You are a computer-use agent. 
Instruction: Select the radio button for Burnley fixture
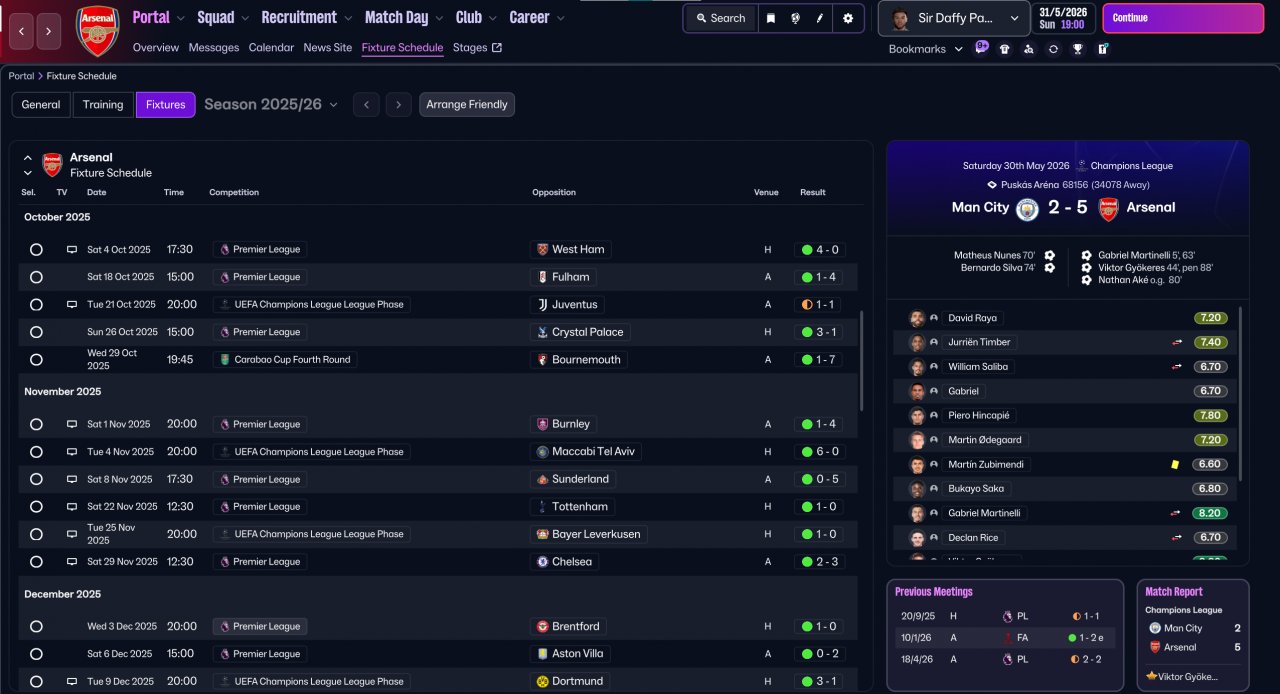36,424
